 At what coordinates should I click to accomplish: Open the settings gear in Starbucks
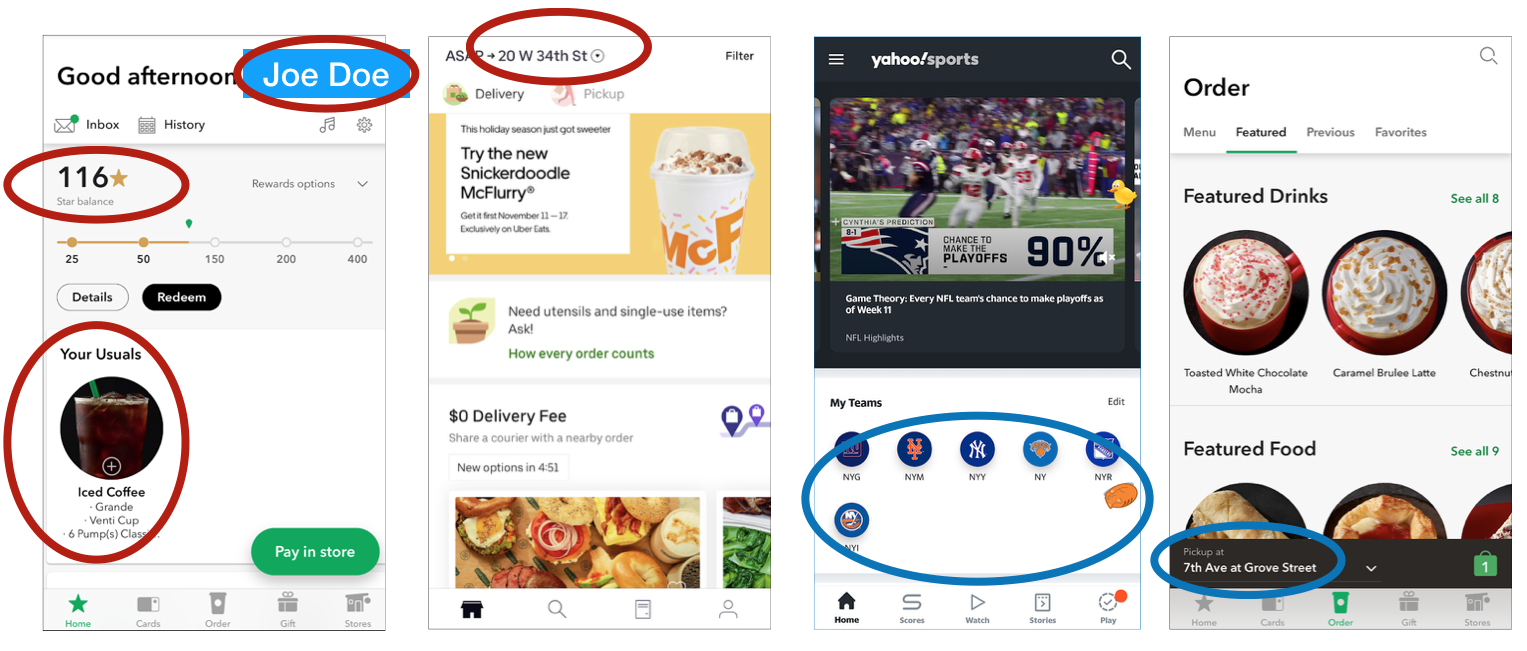tap(365, 125)
